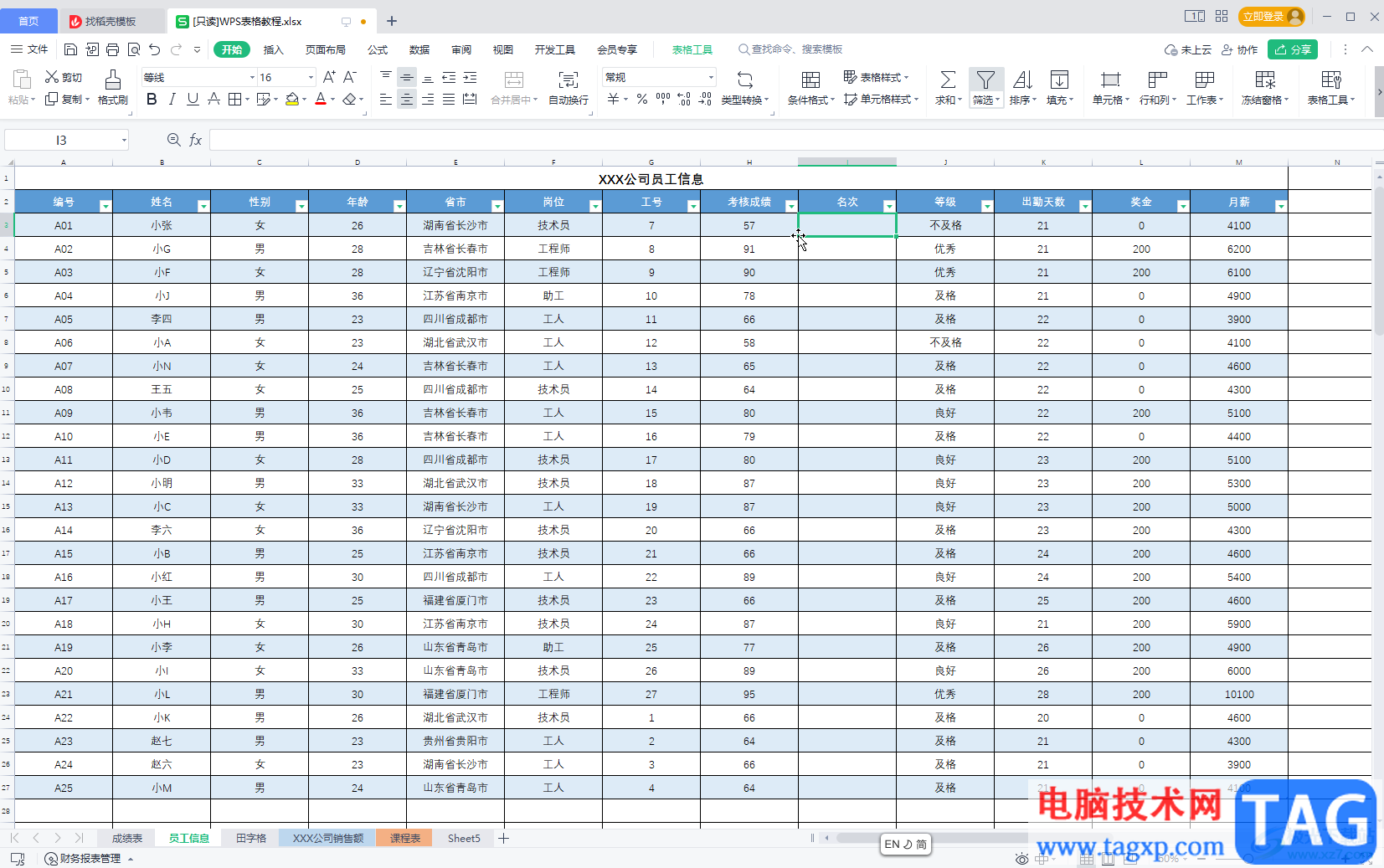The image size is (1384, 868).
Task: Apply thousands separator format
Action: click(663, 100)
